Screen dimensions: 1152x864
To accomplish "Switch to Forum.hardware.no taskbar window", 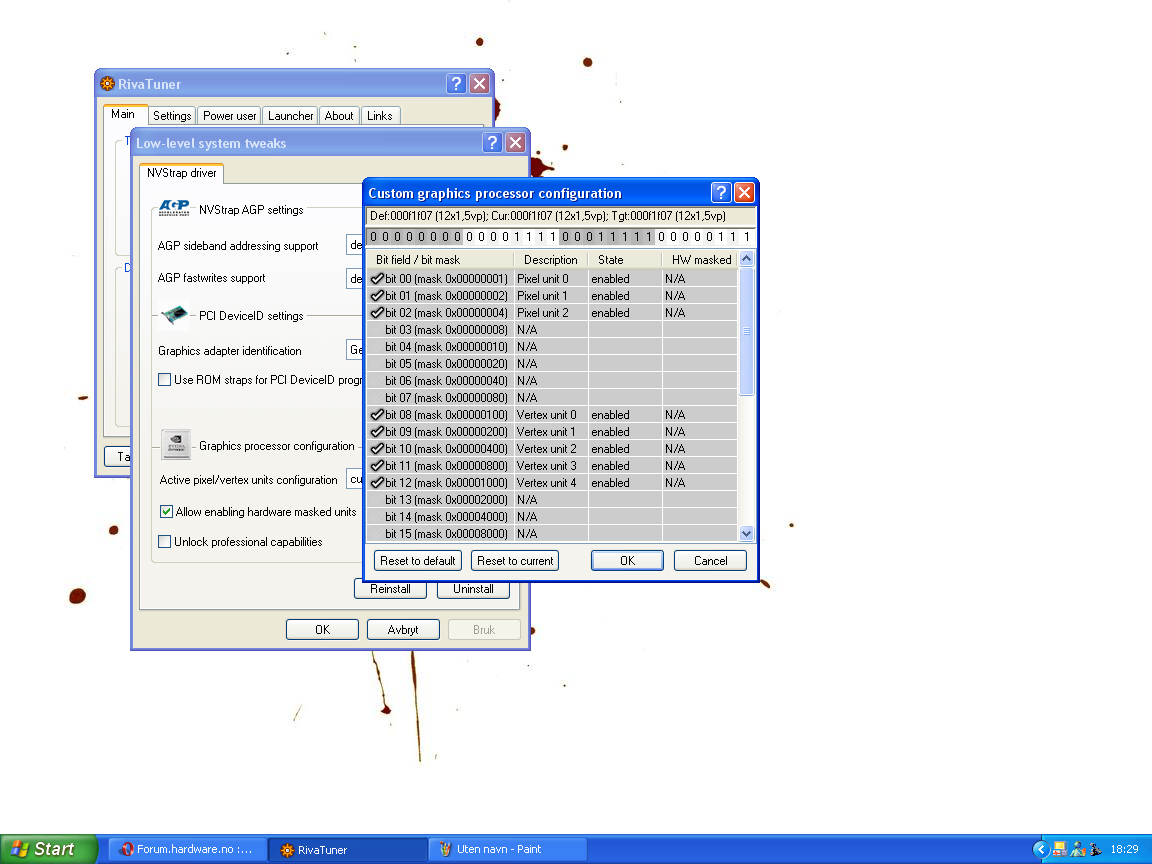I will pos(187,849).
